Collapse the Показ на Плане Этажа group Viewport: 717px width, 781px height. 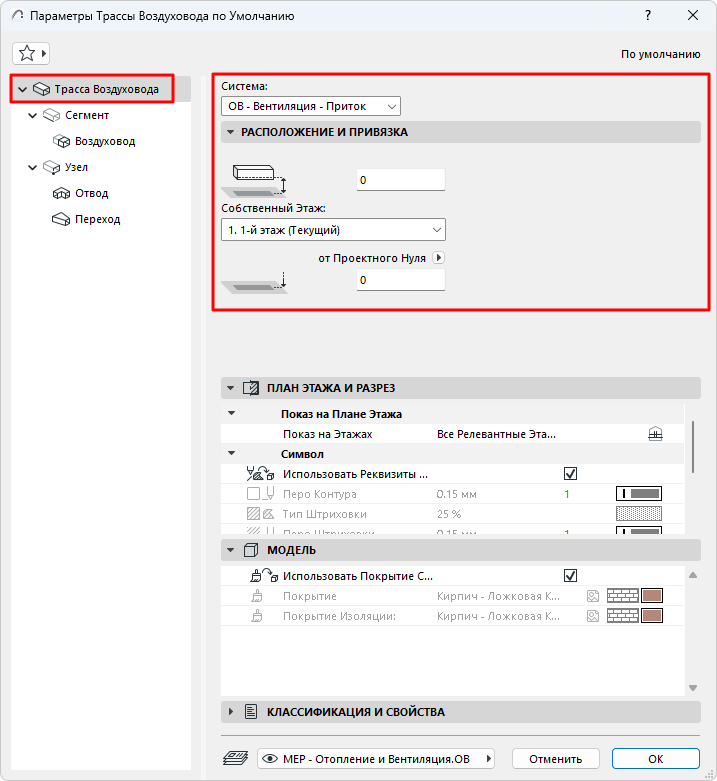(x=232, y=413)
